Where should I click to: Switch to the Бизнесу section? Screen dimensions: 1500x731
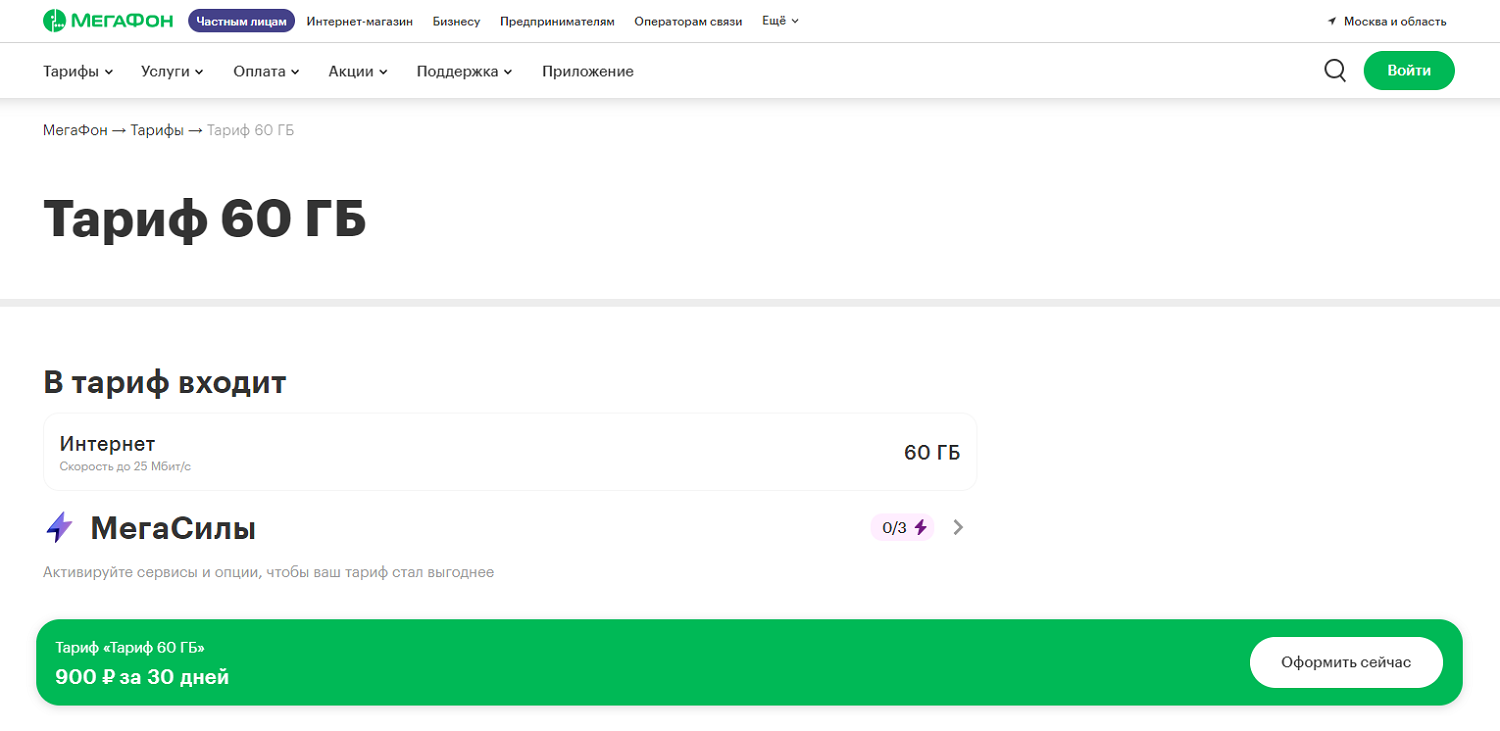pos(456,21)
